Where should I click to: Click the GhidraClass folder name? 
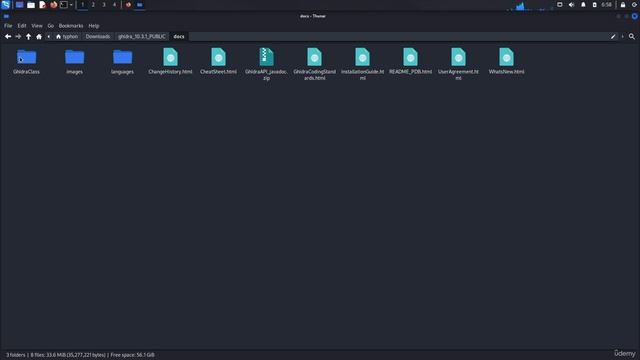point(27,72)
